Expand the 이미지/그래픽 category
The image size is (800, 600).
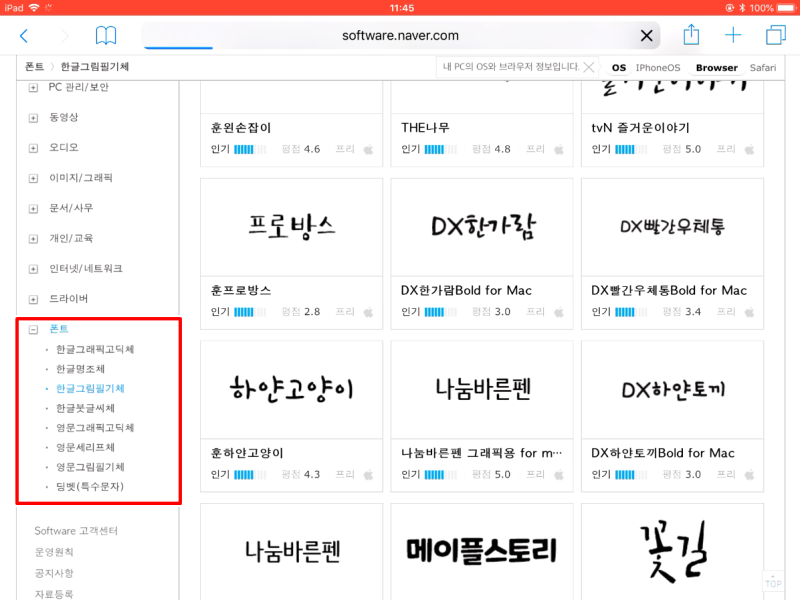pos(33,178)
